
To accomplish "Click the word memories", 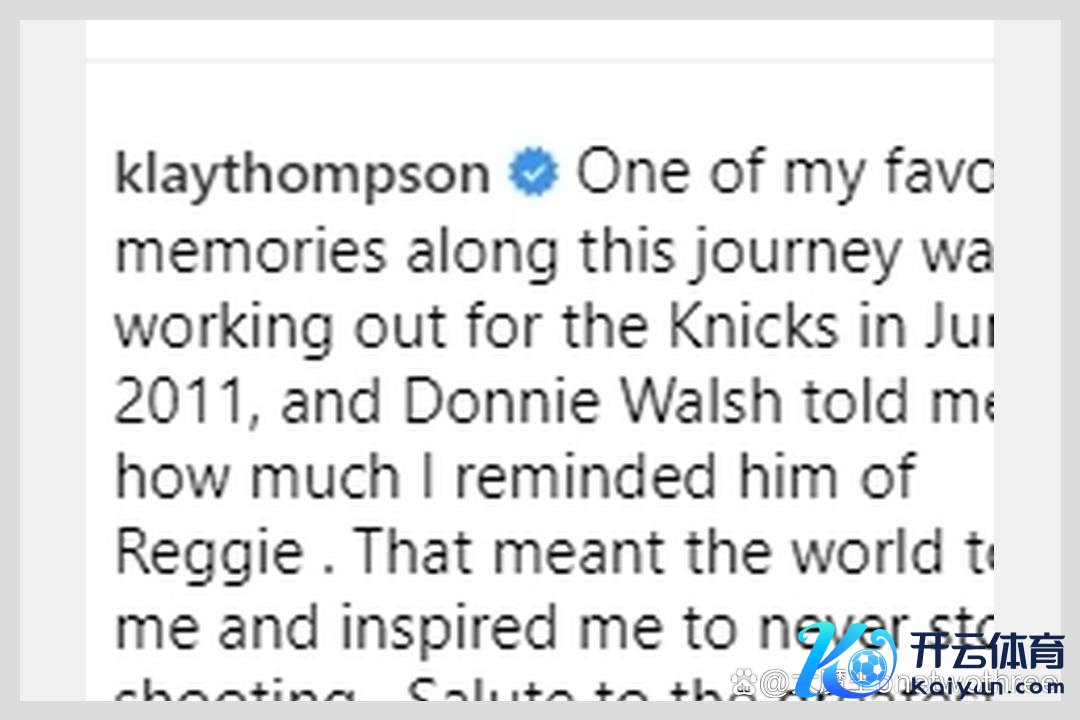I will pos(250,251).
